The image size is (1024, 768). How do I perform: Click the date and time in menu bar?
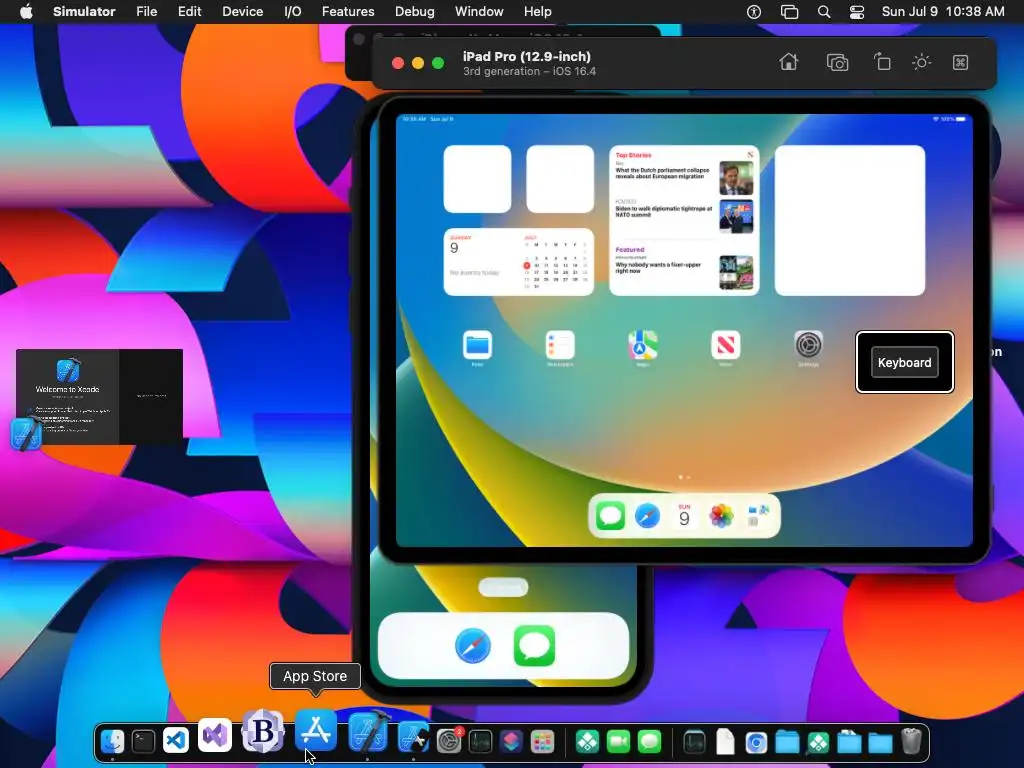coord(943,12)
